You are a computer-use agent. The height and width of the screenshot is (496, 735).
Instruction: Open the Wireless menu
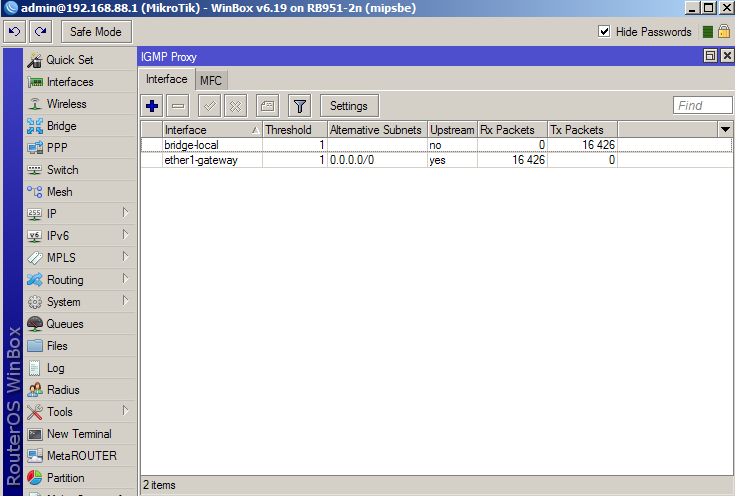point(80,104)
